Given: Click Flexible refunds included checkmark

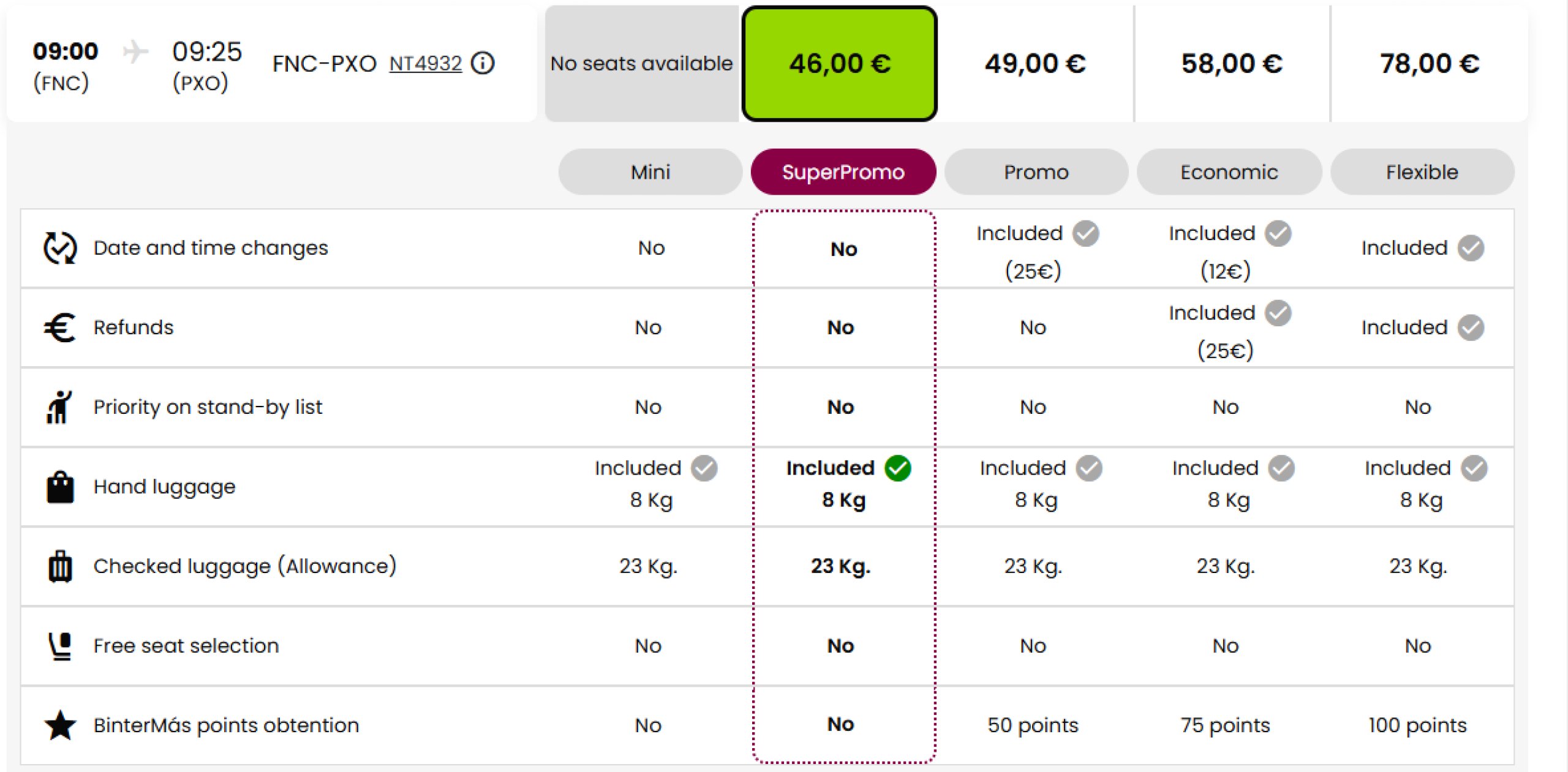Looking at the screenshot, I should click(x=1471, y=328).
